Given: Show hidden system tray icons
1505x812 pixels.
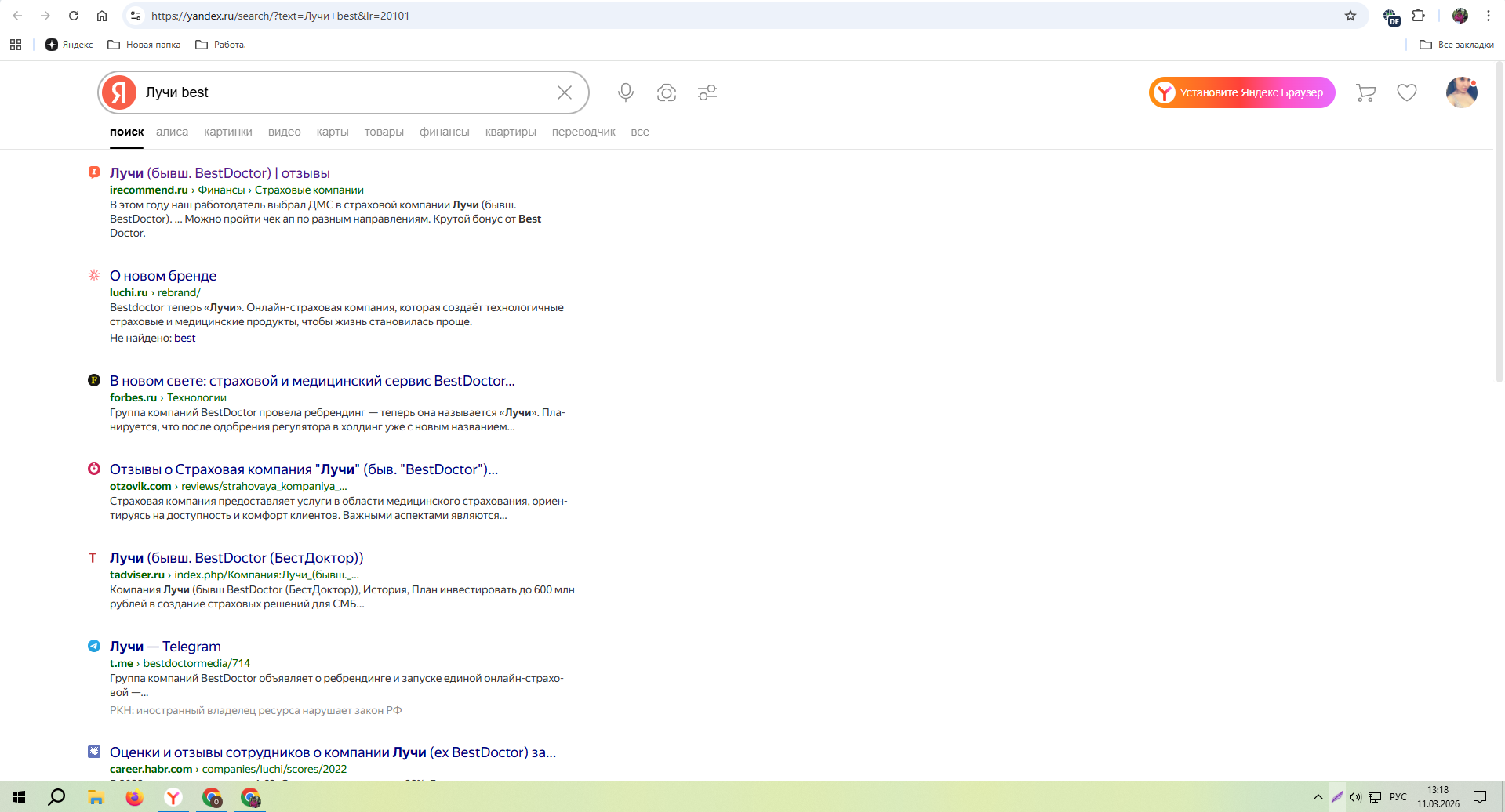Looking at the screenshot, I should [1318, 797].
